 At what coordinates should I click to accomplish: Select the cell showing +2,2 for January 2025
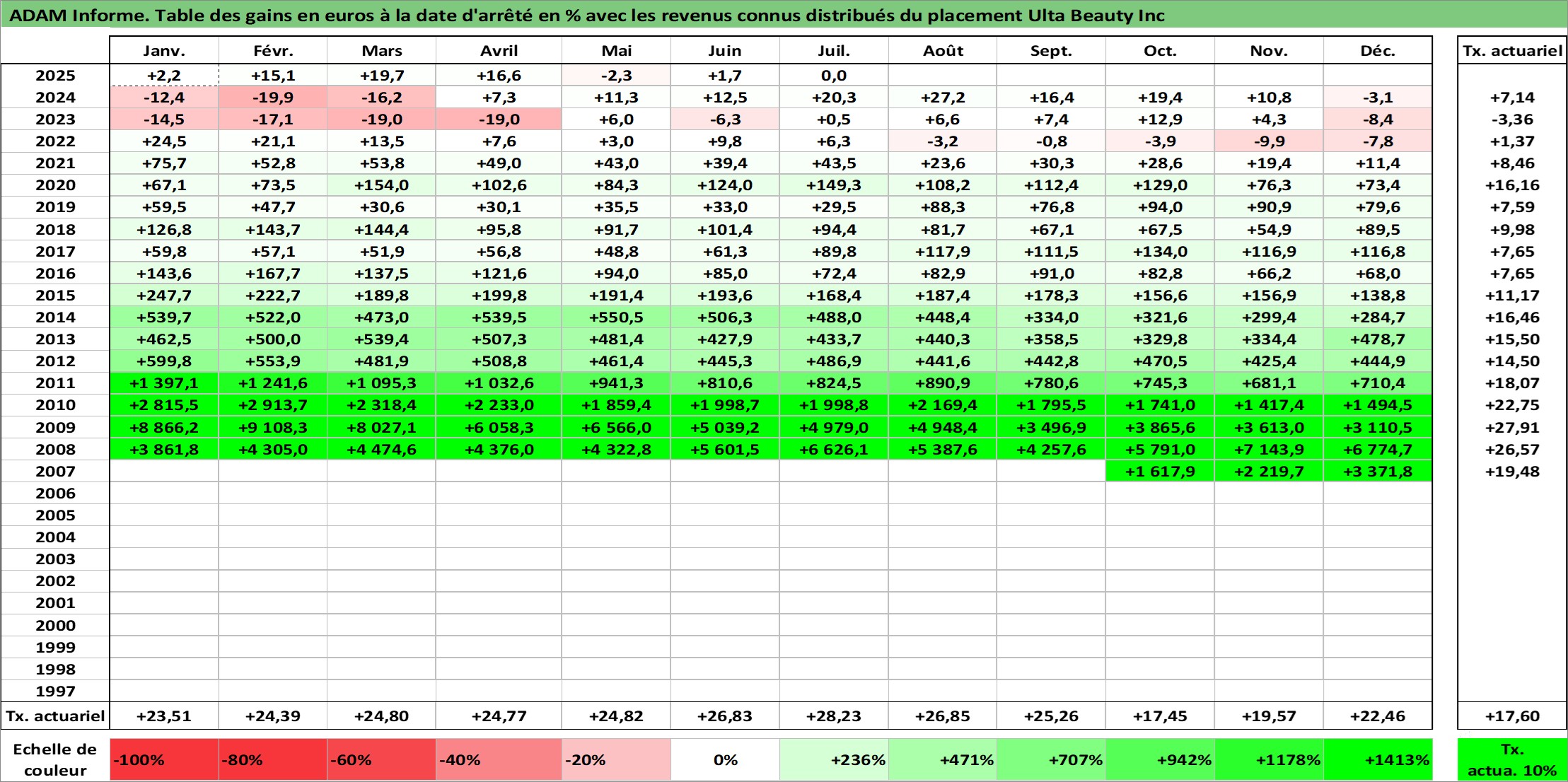point(164,75)
